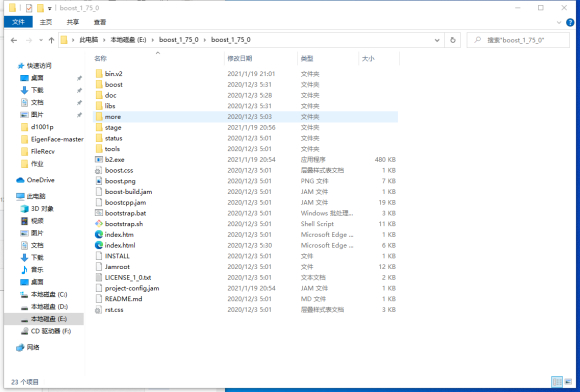580x392 pixels.
Task: Sort by the 修改日期 column header
Action: [x=261, y=58]
